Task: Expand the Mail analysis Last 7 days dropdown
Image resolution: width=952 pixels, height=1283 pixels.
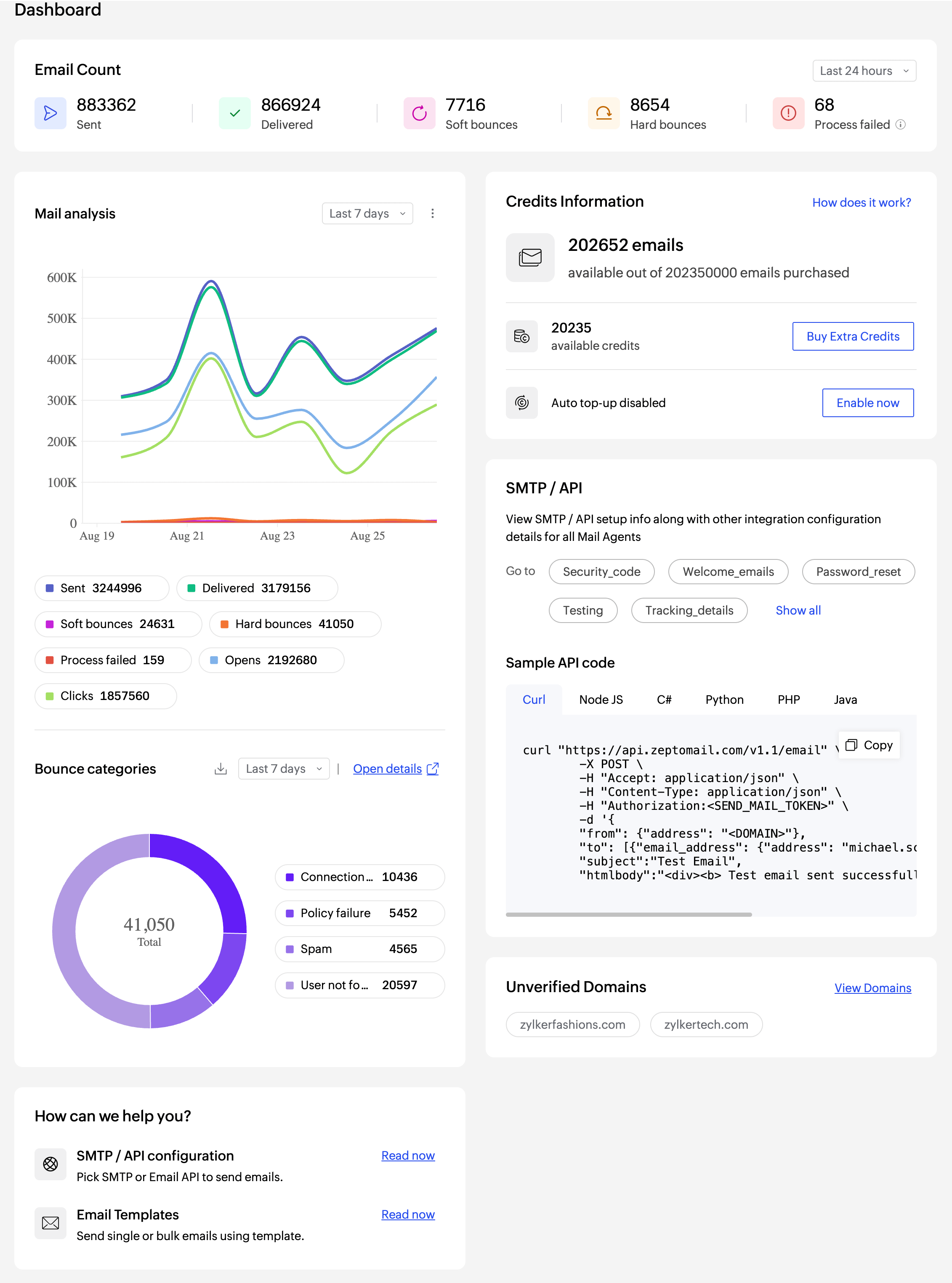Action: (367, 213)
